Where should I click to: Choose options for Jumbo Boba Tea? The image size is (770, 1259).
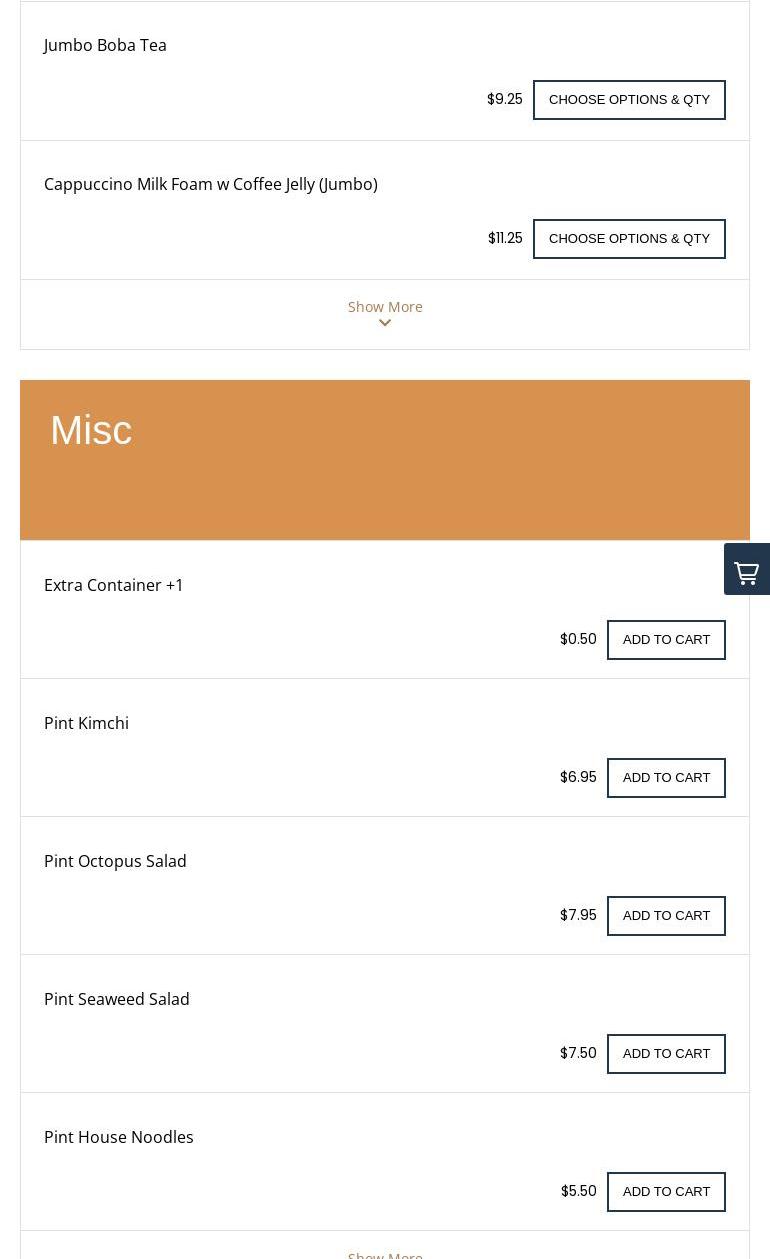(629, 100)
